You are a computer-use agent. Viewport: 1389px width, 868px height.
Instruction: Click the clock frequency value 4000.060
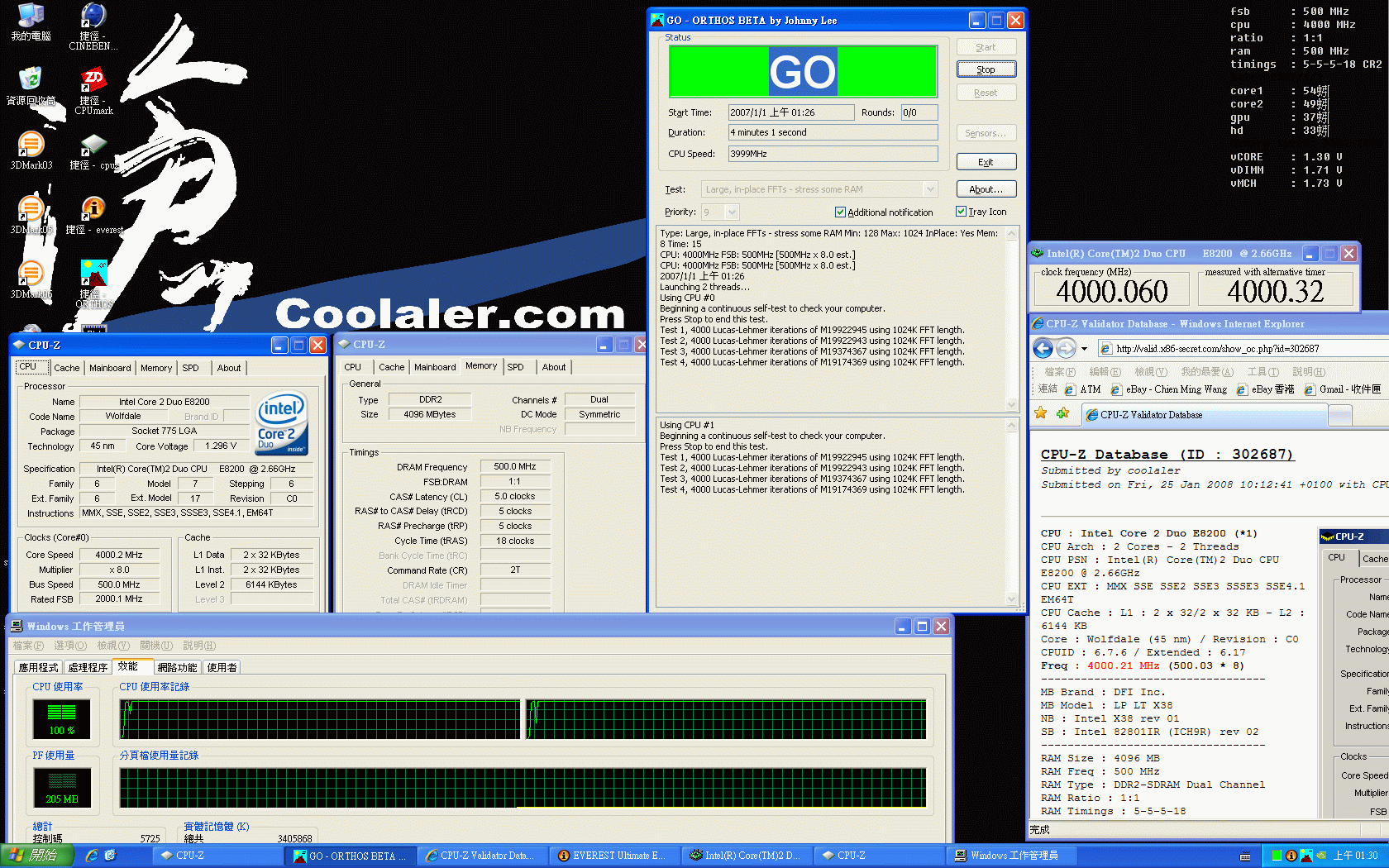1112,291
